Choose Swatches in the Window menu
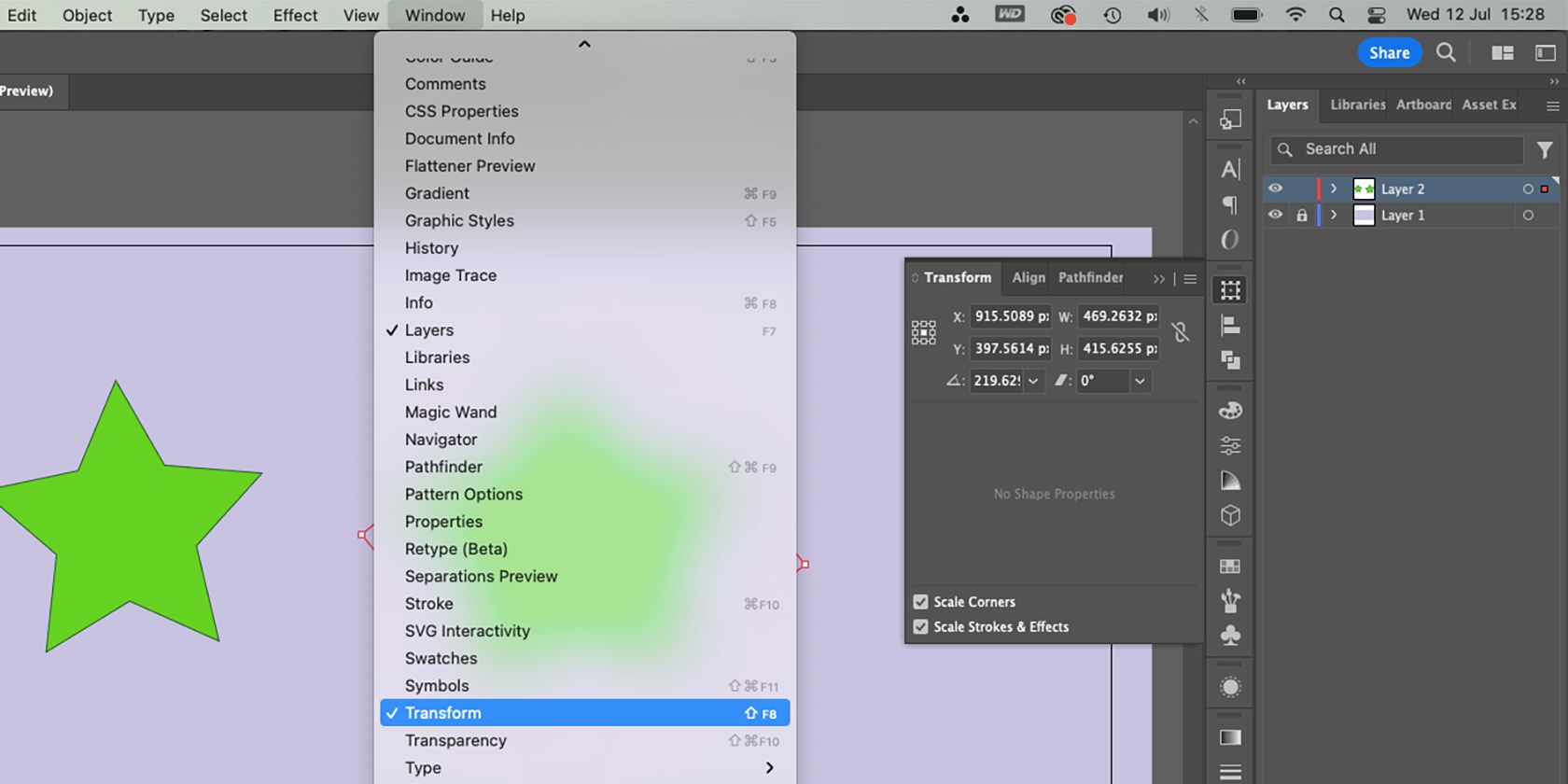The width and height of the screenshot is (1568, 784). [585, 658]
